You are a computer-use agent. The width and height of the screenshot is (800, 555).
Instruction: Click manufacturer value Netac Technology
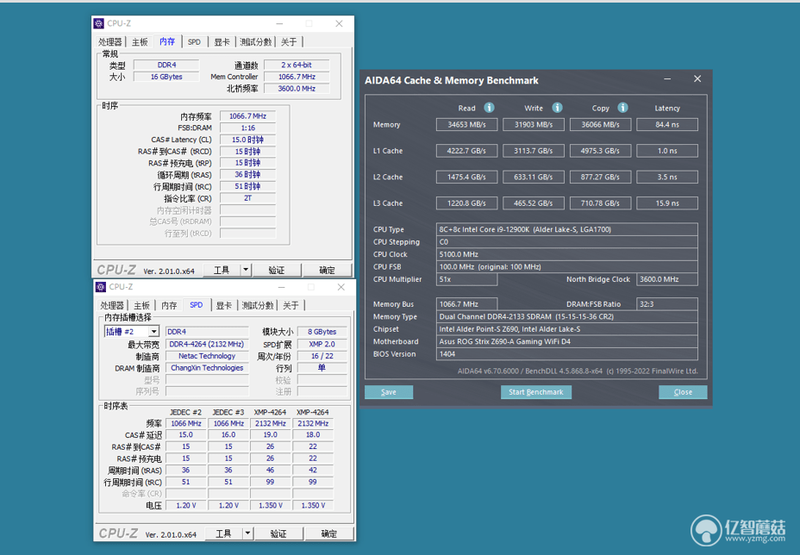click(x=207, y=356)
